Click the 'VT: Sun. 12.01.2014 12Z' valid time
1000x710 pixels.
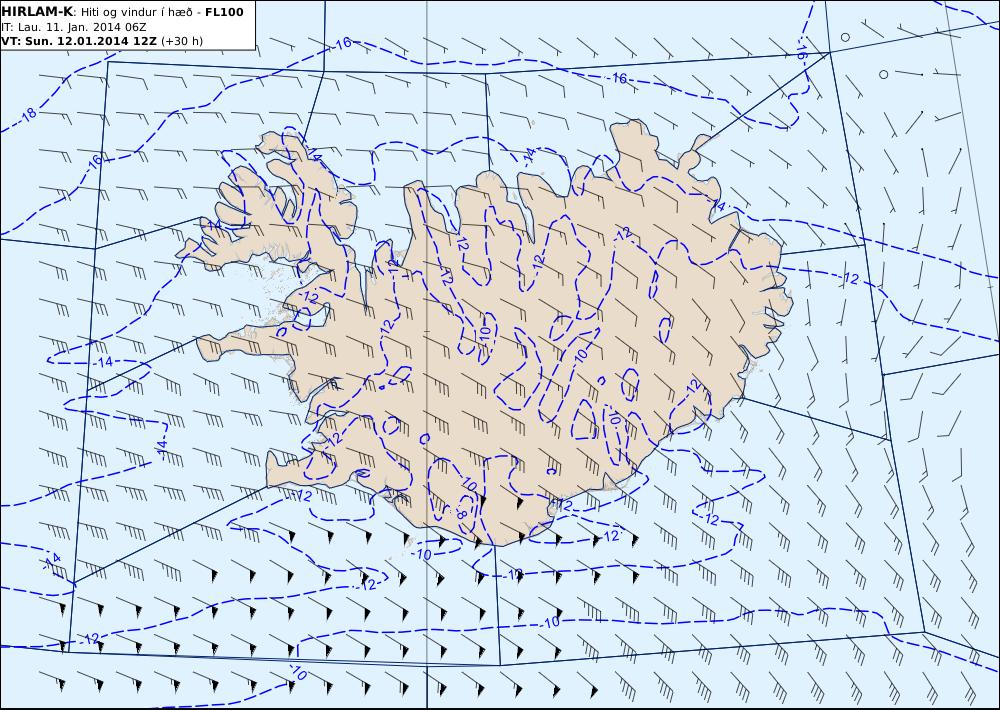point(79,41)
